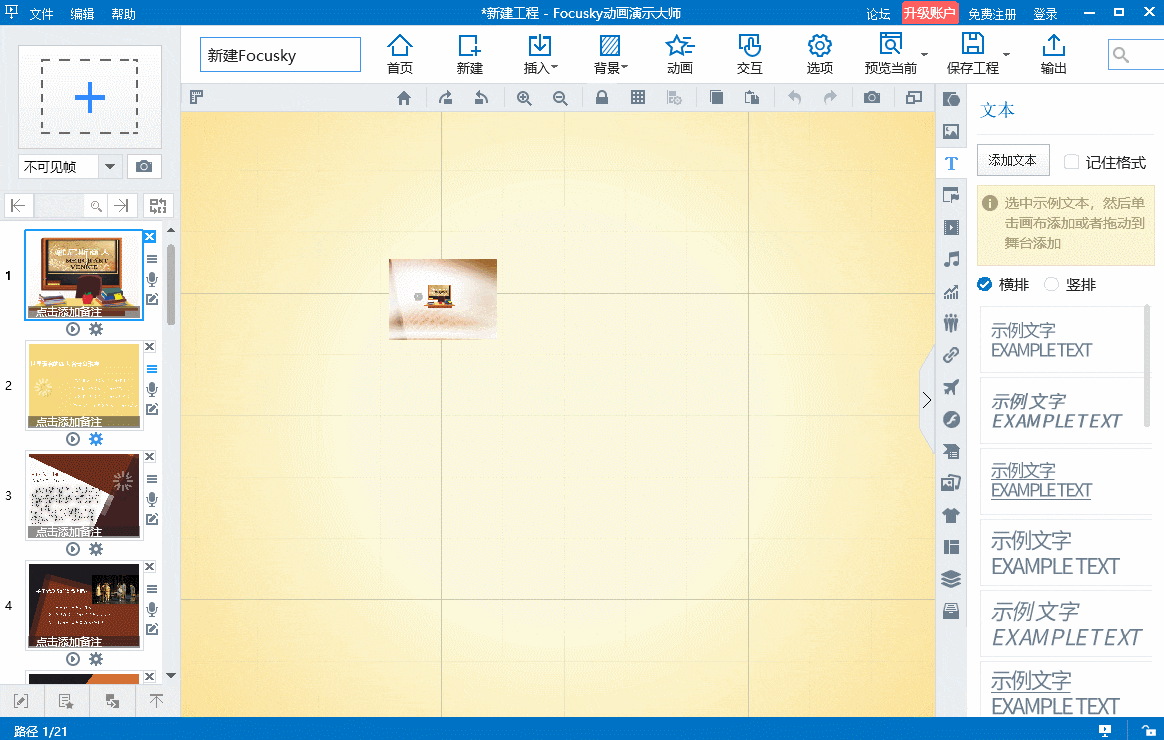Viewport: 1164px width, 740px height.
Task: Expand the 不可见帧 frame type dropdown
Action: (110, 167)
